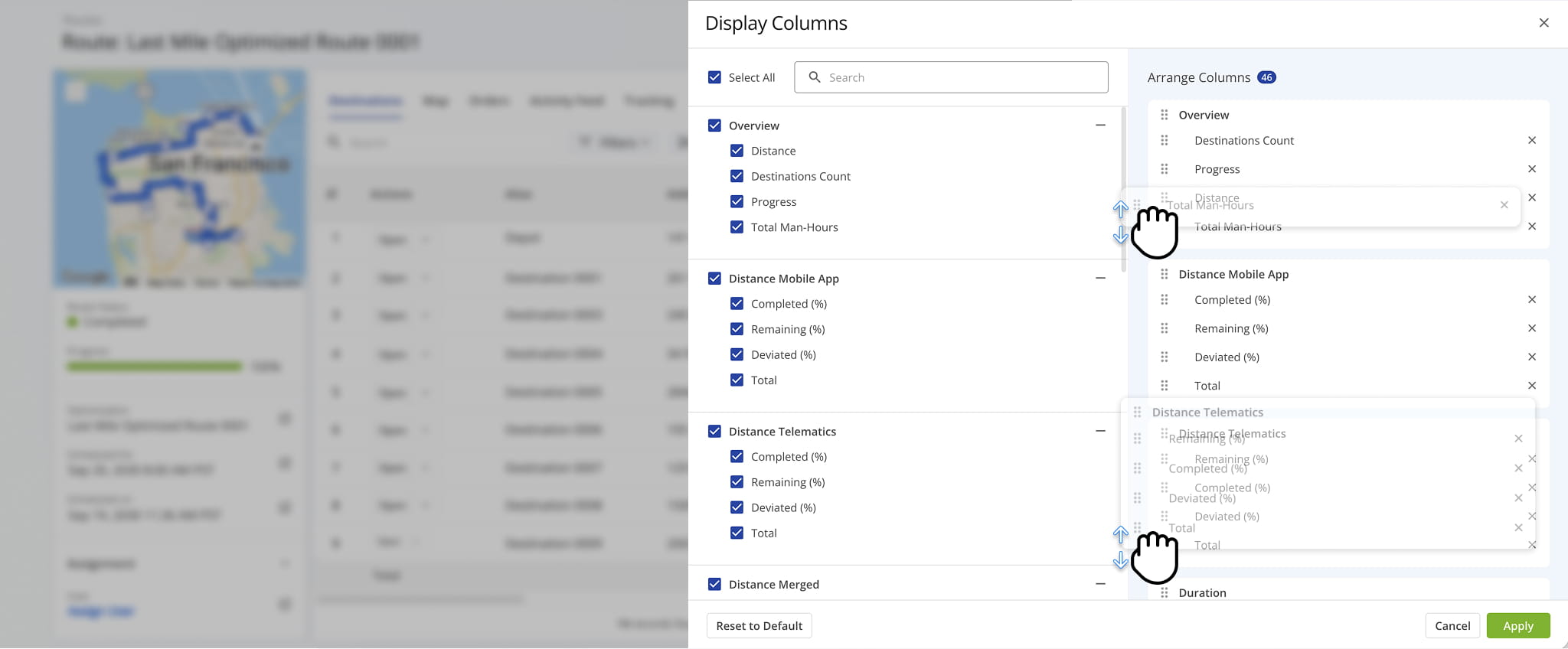
Task: Uncheck Remaining (%) under Distance Telematics
Action: pos(737,482)
